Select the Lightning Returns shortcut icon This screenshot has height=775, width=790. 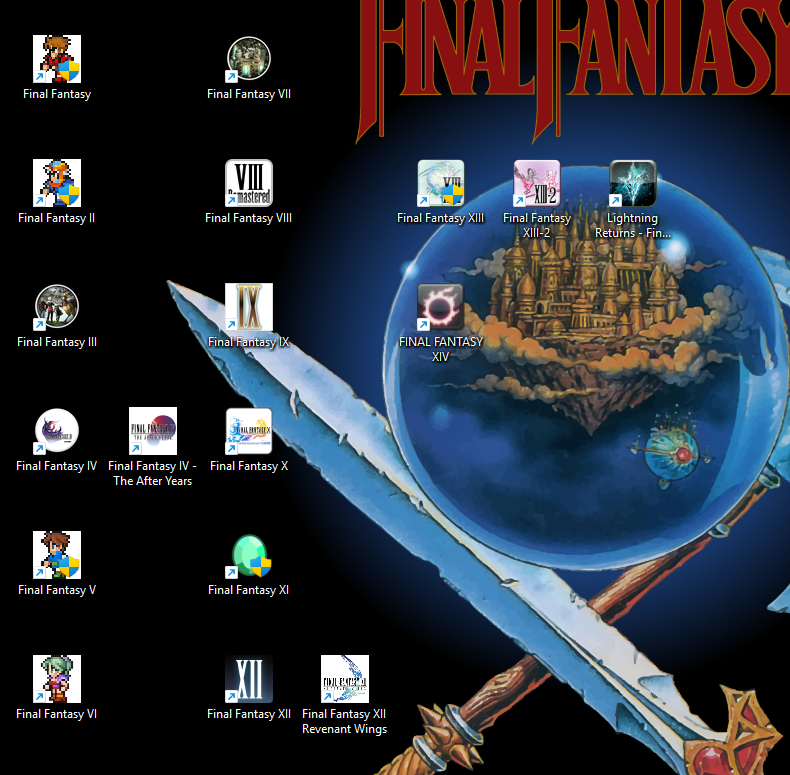coord(633,183)
